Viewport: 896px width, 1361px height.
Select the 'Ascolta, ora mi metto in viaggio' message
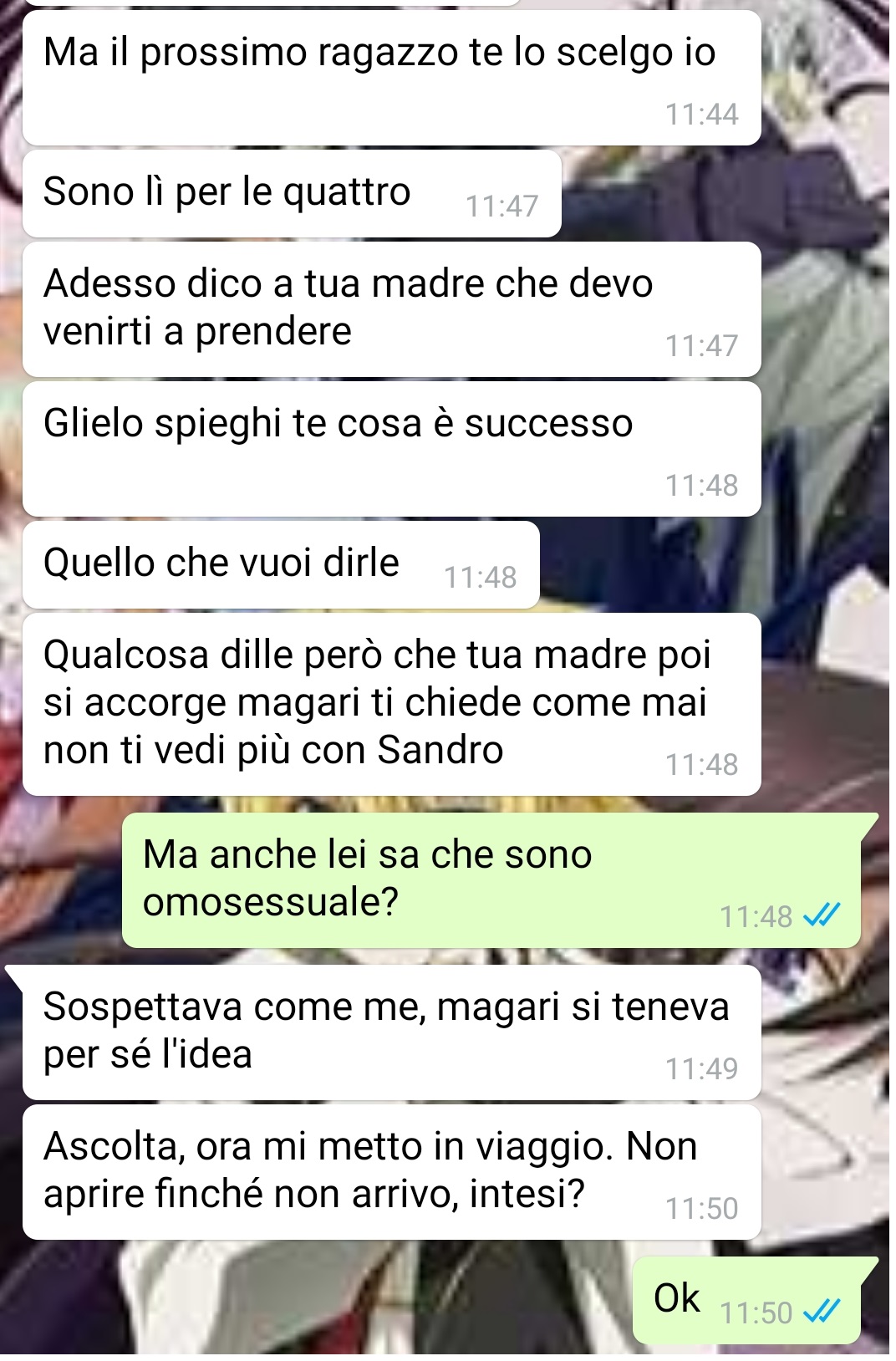(391, 1172)
